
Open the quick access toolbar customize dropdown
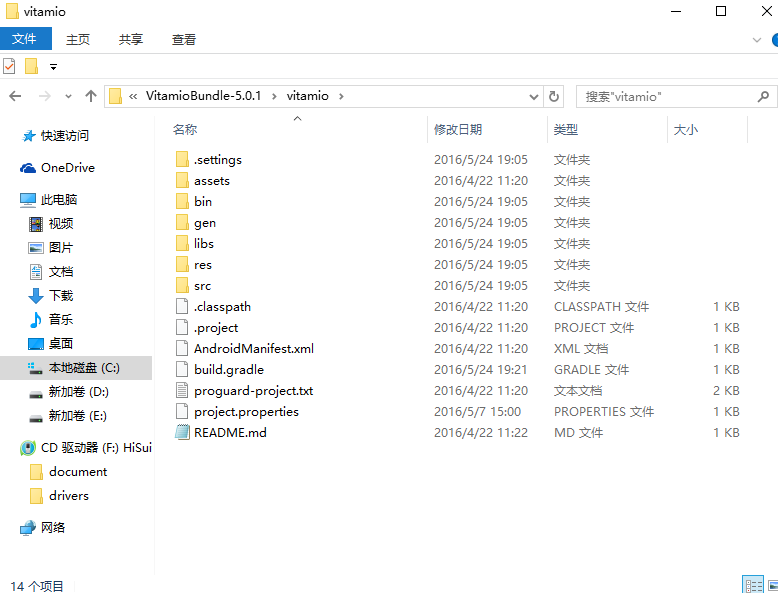pyautogui.click(x=53, y=66)
